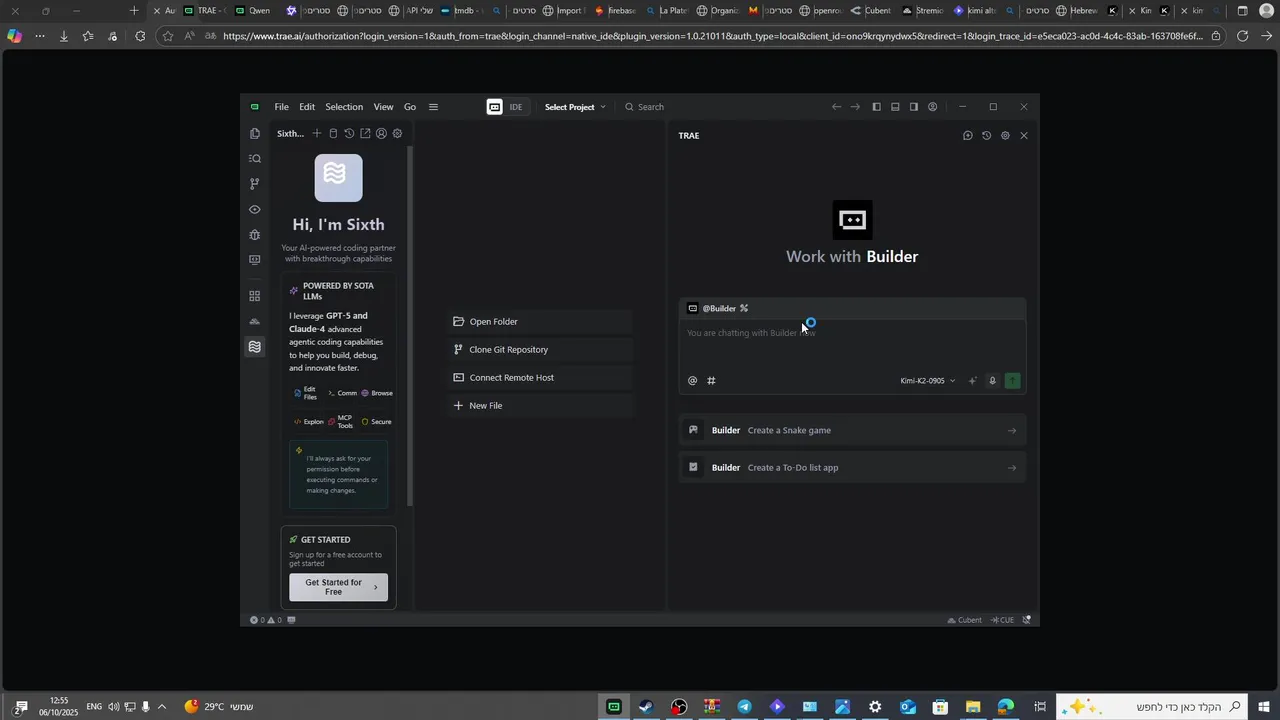Open Sixth database storage icon
This screenshot has width=1280, height=720.
(333, 134)
